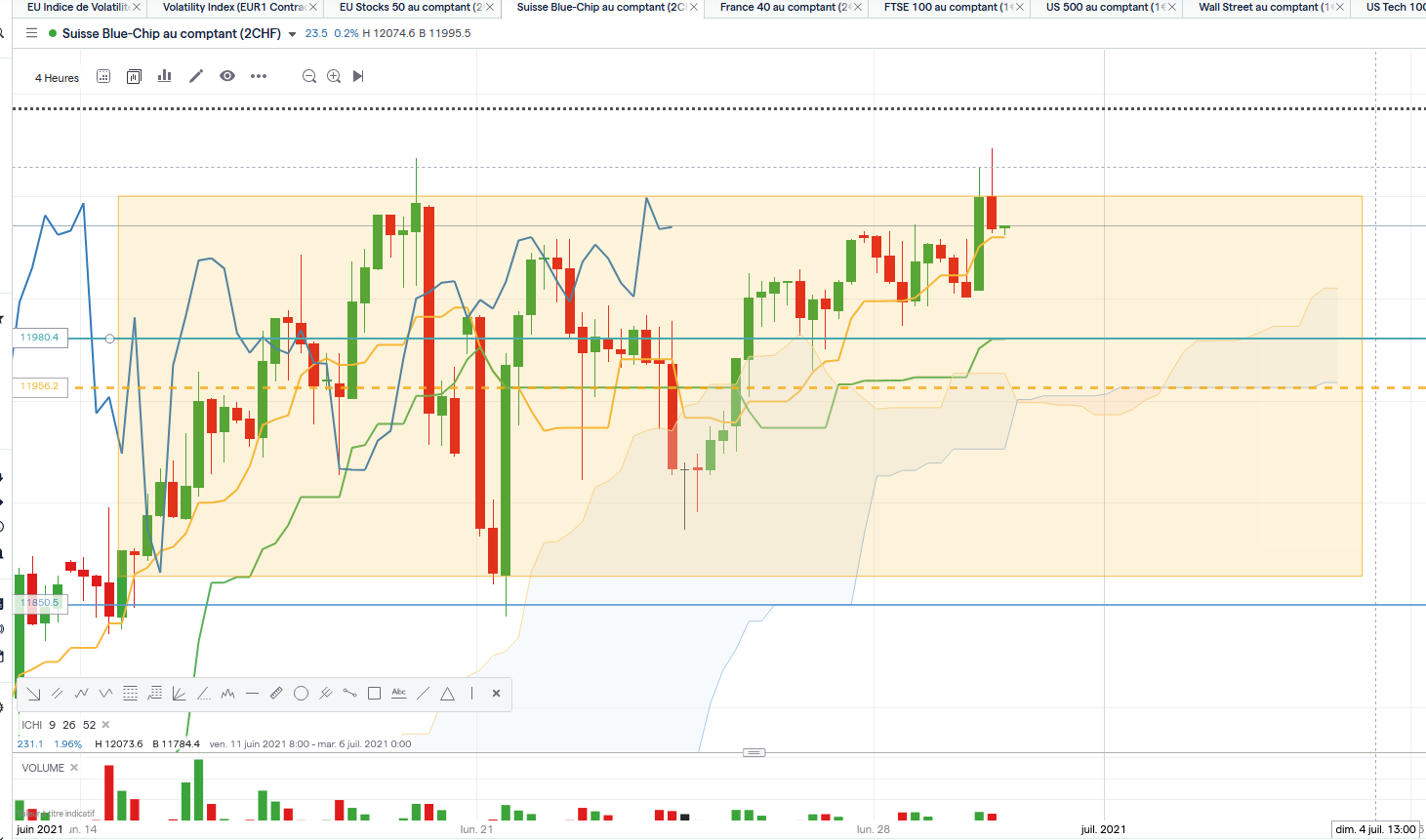Select the circle drawing tool
This screenshot has height=840, width=1426.
(301, 694)
